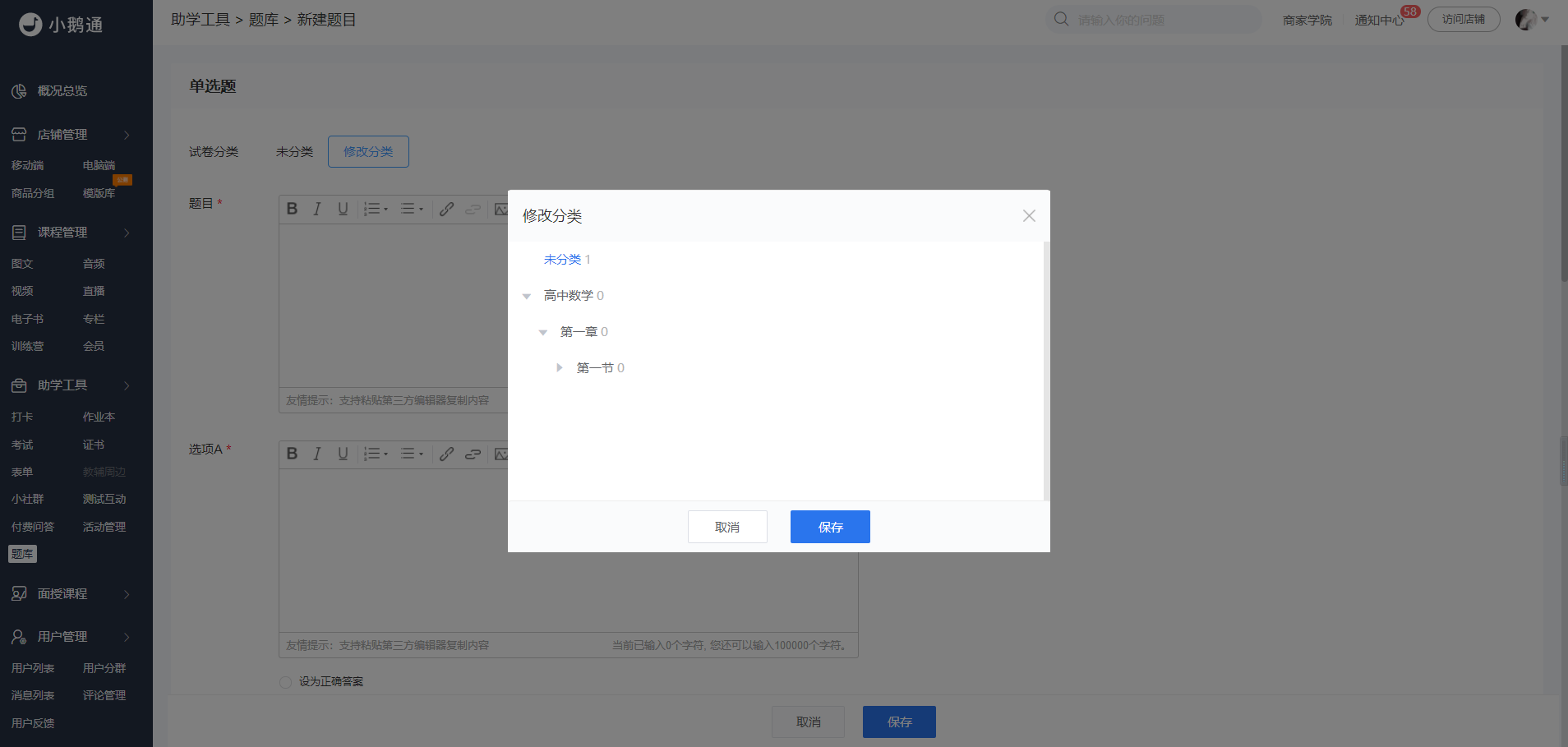
Task: Open 考试 in the sidebar menu
Action: 22,445
